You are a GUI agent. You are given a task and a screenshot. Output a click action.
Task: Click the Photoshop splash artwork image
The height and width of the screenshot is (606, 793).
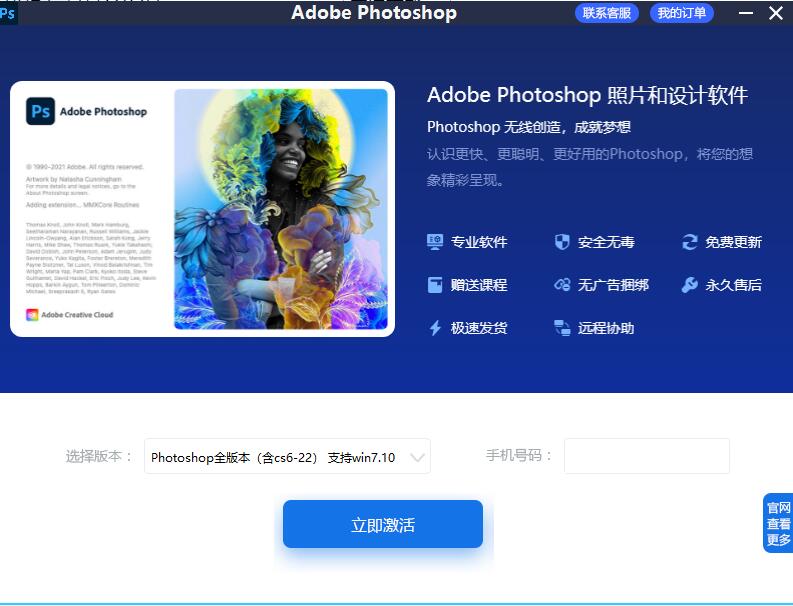[281, 209]
